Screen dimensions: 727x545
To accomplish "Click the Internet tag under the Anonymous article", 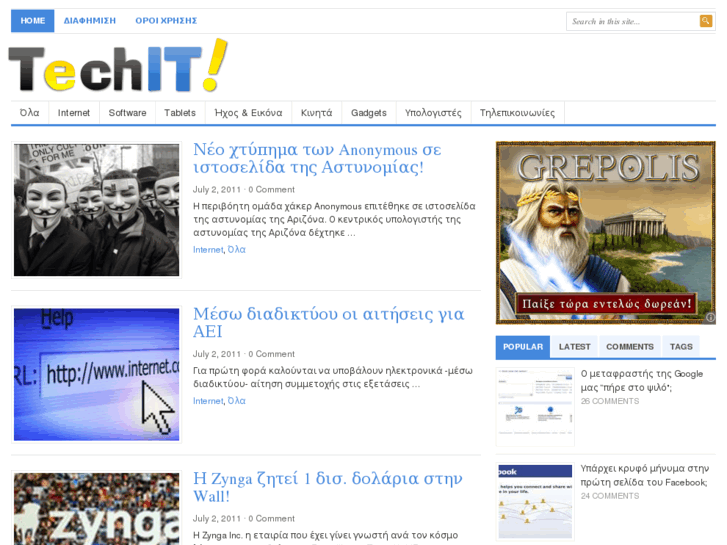I will click(208, 250).
